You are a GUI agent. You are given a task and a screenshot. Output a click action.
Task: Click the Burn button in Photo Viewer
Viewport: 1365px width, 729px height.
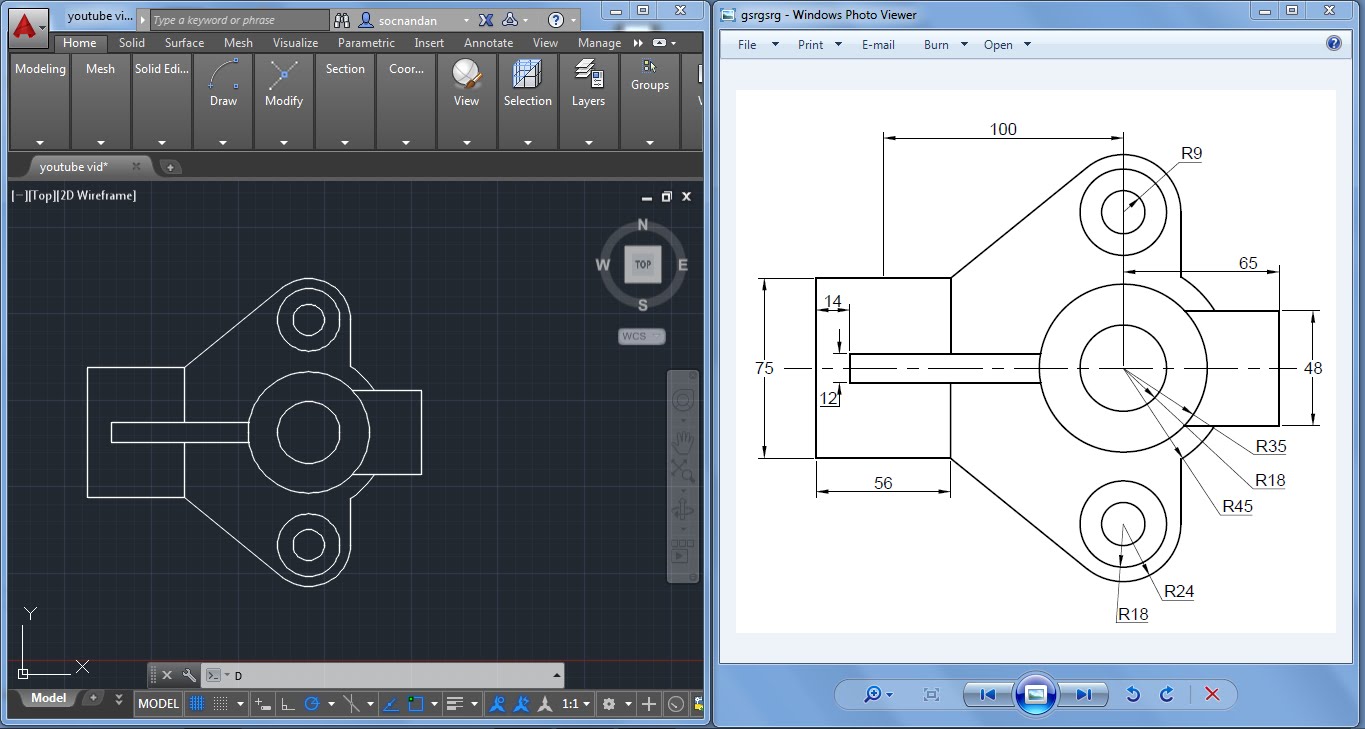[x=934, y=44]
